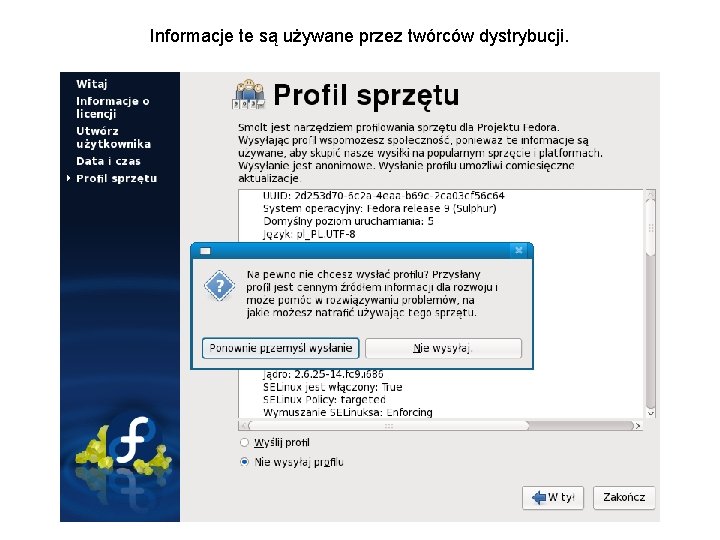Open 'Witaj' step in sidebar
This screenshot has width=720, height=540.
tap(92, 84)
